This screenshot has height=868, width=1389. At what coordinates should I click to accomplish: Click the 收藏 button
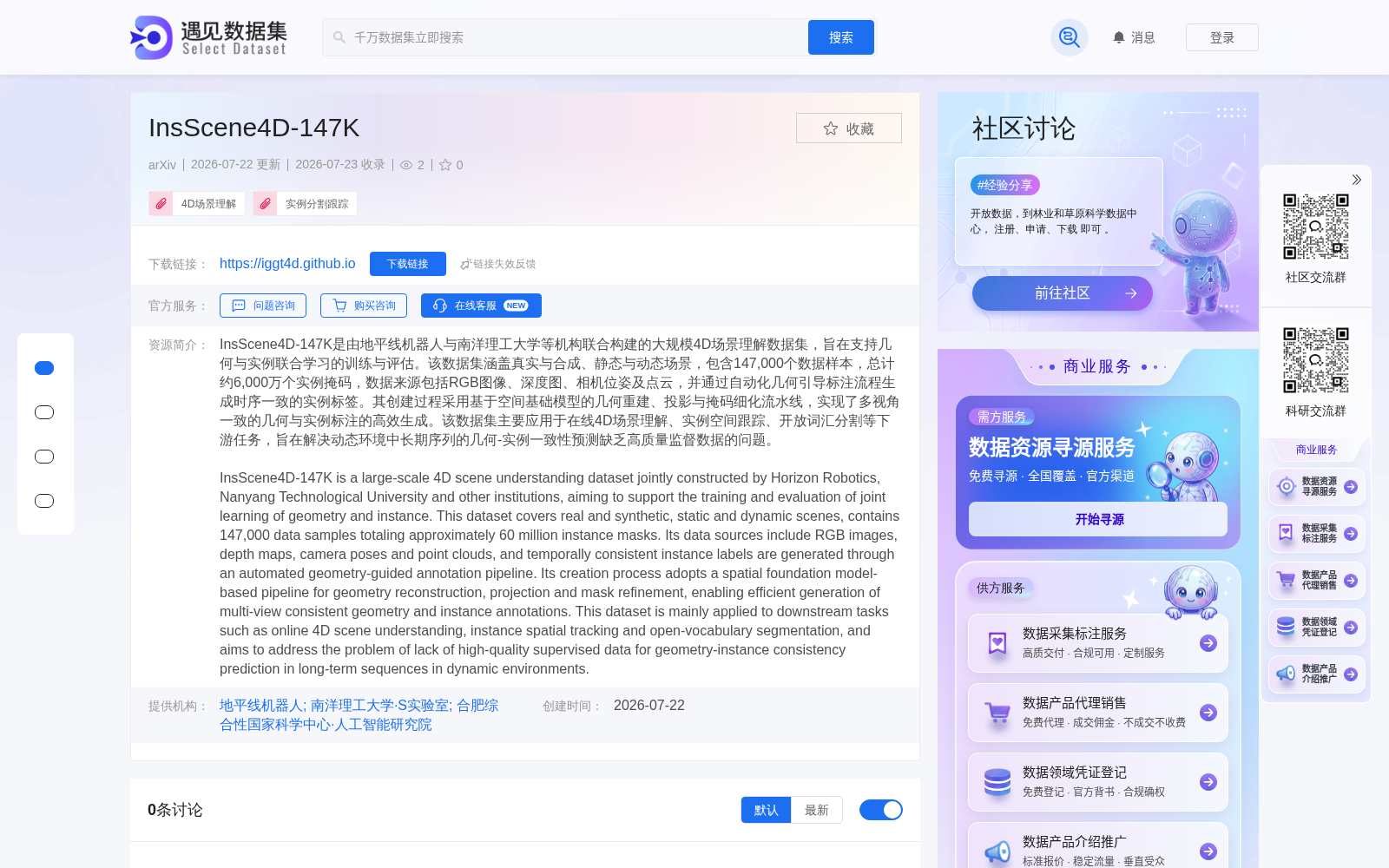pos(849,128)
